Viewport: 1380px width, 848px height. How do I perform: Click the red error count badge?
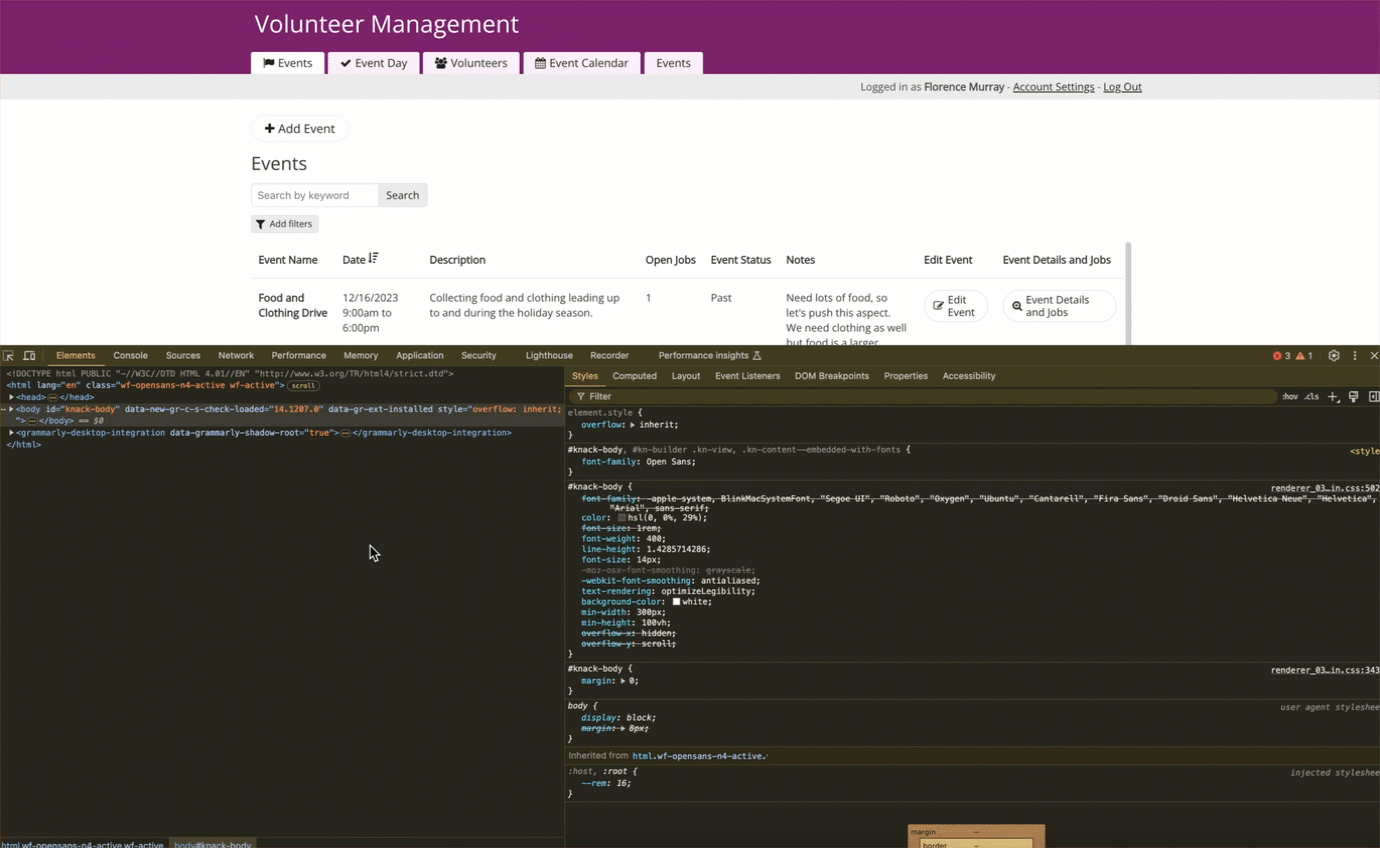[x=1281, y=356]
